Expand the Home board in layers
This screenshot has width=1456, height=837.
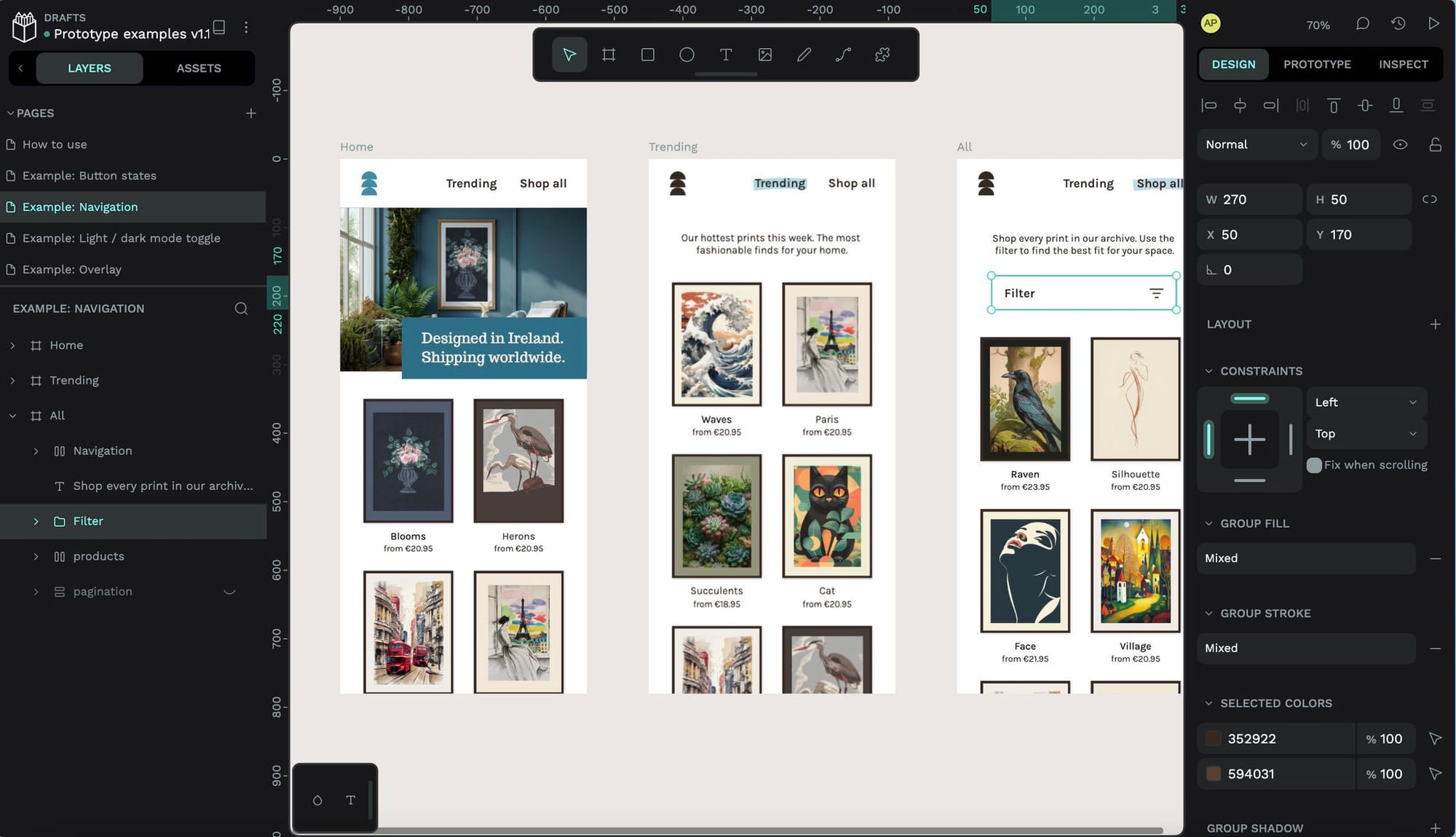12,346
